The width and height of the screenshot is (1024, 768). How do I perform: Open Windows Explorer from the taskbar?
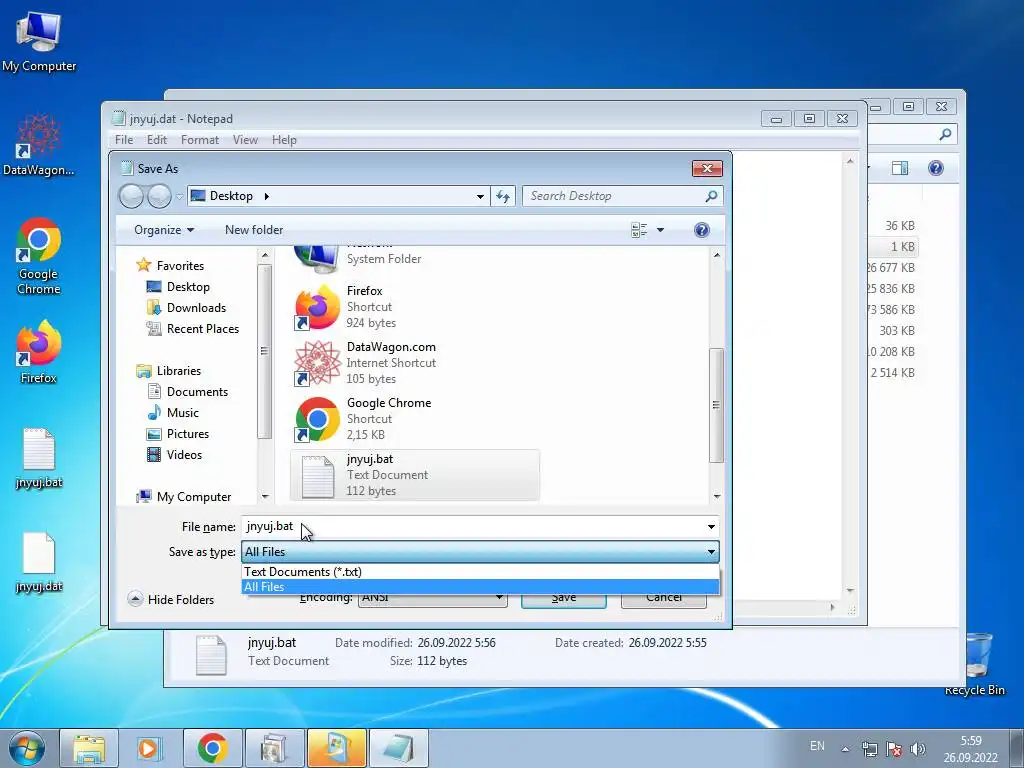click(89, 748)
